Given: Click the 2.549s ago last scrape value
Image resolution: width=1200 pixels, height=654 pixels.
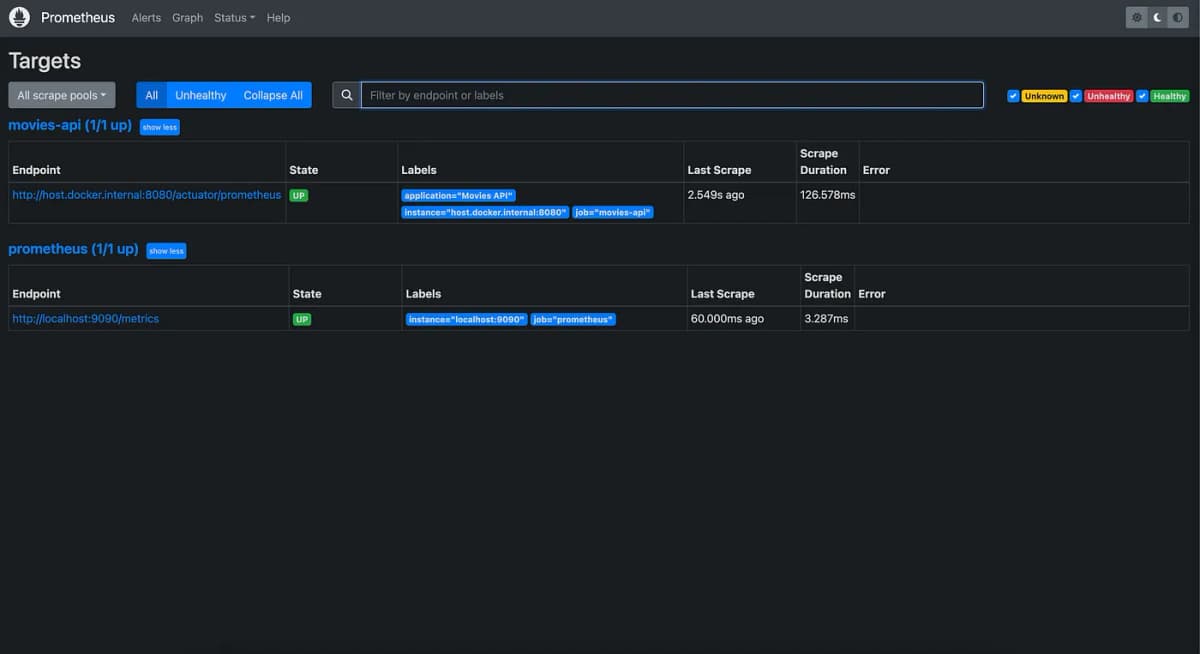Looking at the screenshot, I should pyautogui.click(x=716, y=195).
